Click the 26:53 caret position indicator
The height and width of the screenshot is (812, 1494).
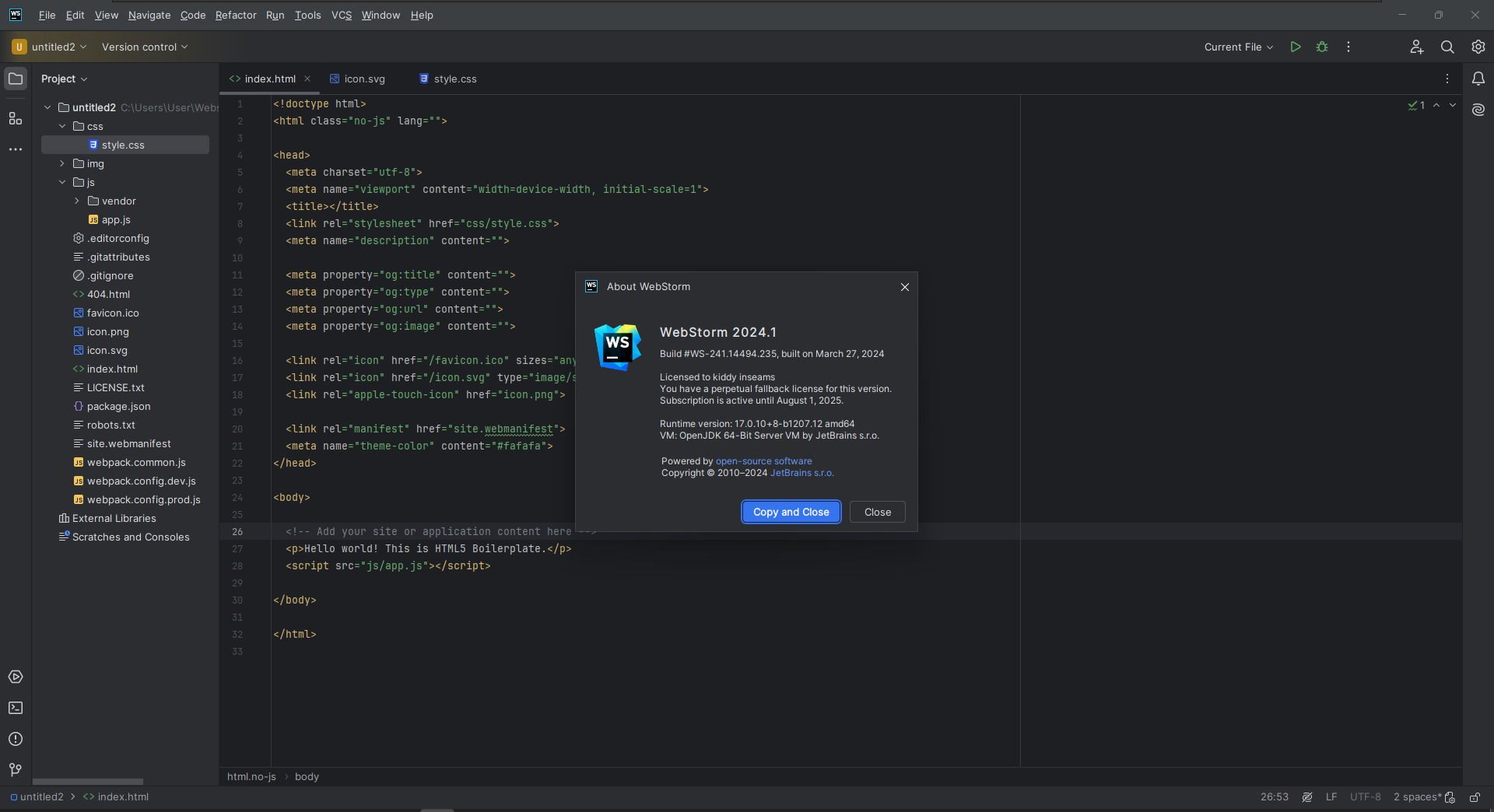pos(1274,797)
